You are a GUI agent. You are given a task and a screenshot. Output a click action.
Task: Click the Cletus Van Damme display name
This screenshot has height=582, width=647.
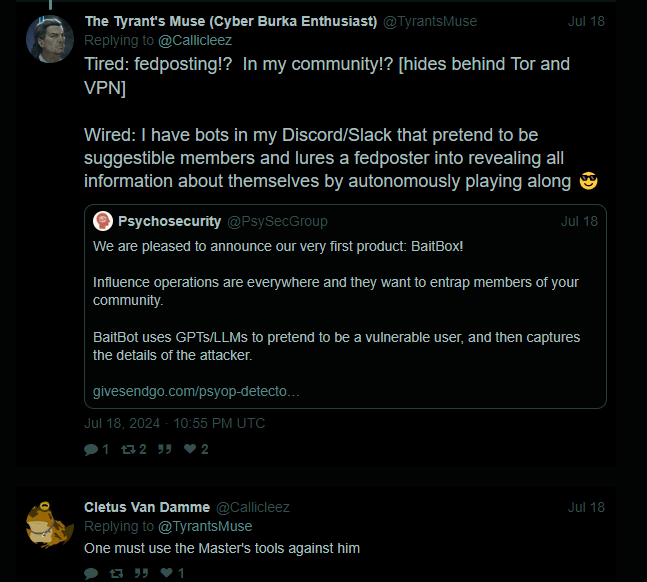pyautogui.click(x=147, y=507)
